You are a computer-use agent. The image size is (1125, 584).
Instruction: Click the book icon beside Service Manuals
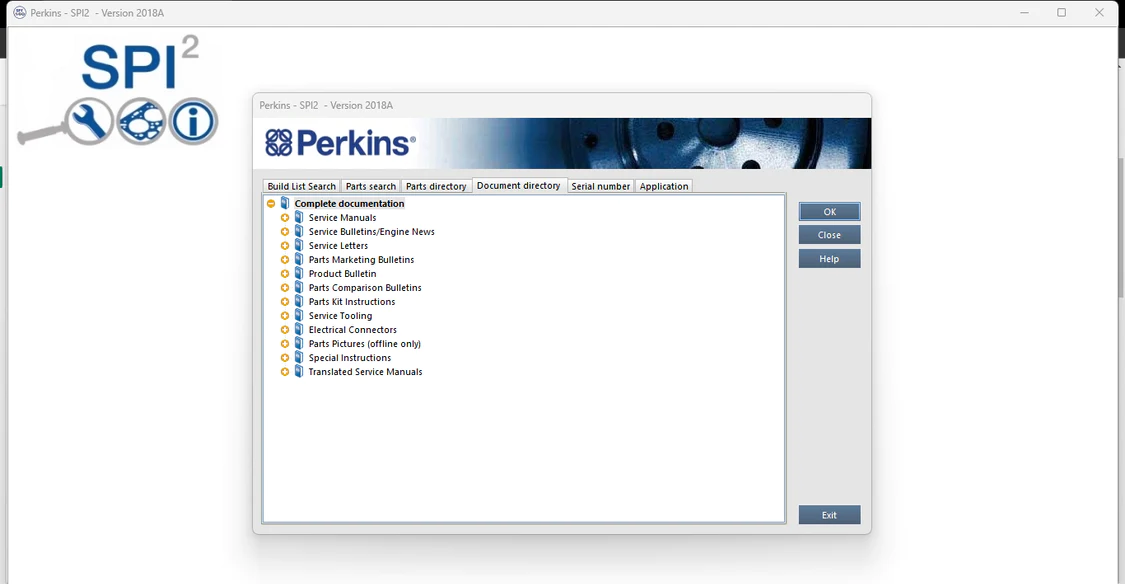[x=298, y=218]
